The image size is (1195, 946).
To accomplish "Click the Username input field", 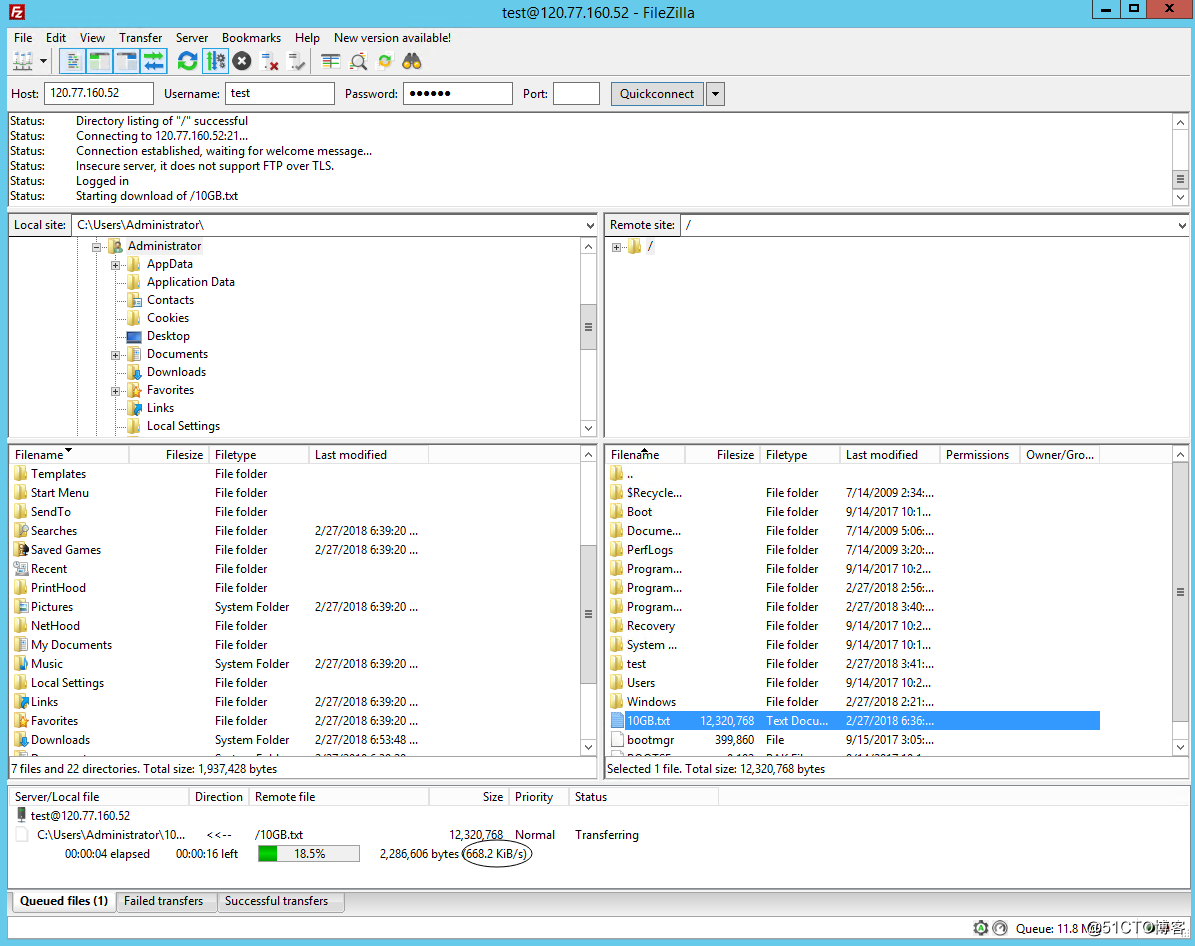I will (280, 93).
